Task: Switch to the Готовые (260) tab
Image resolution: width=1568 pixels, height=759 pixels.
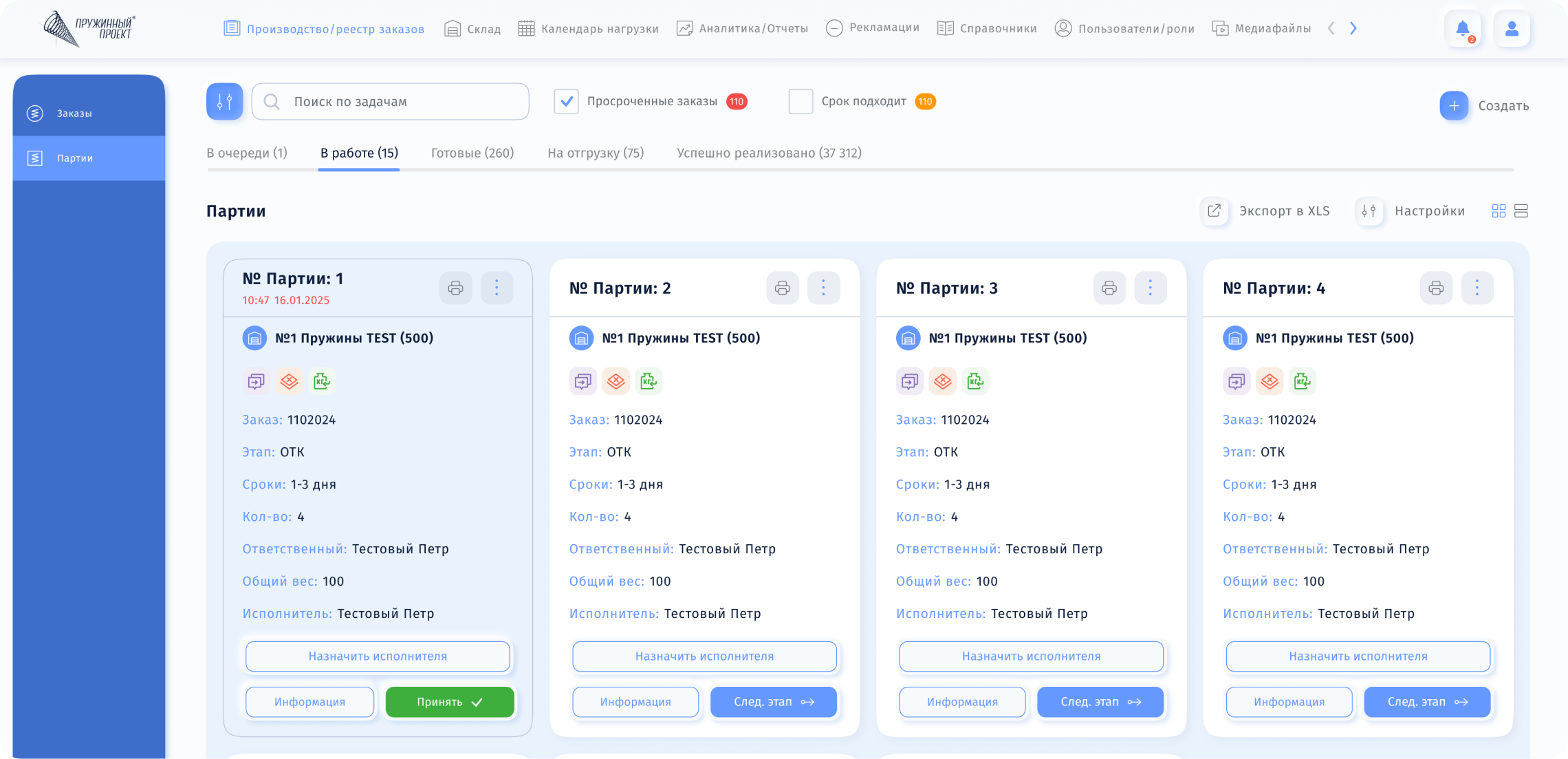Action: [x=472, y=153]
